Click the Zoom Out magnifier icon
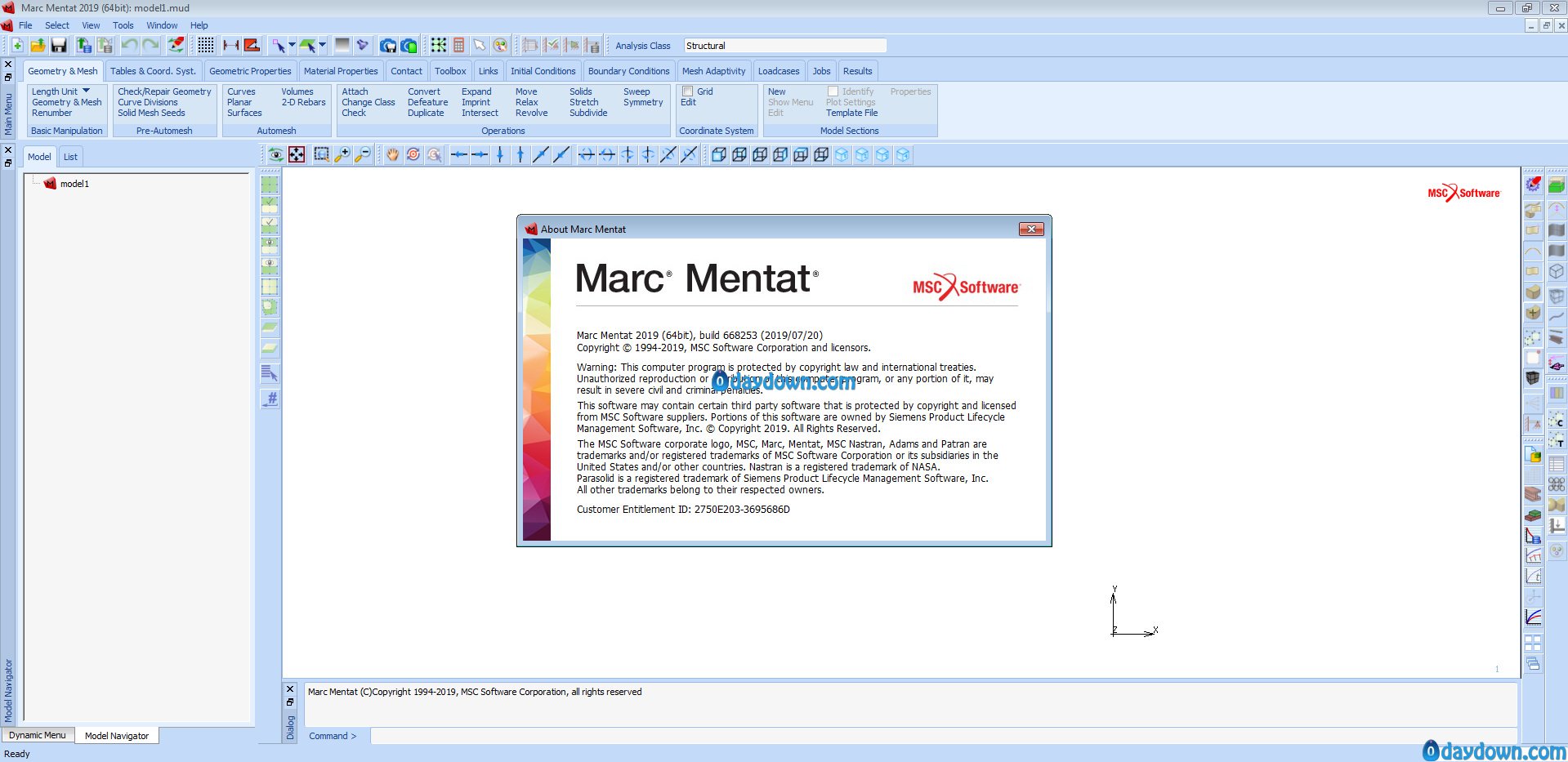 (363, 154)
